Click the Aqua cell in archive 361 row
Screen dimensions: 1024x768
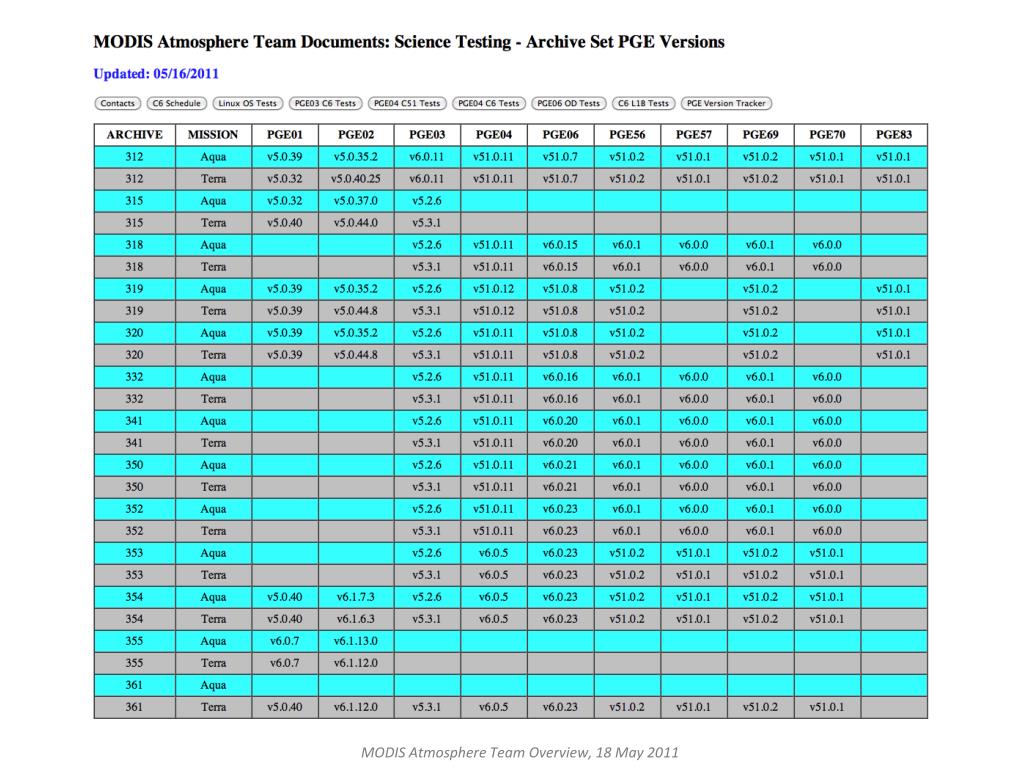pyautogui.click(x=213, y=685)
